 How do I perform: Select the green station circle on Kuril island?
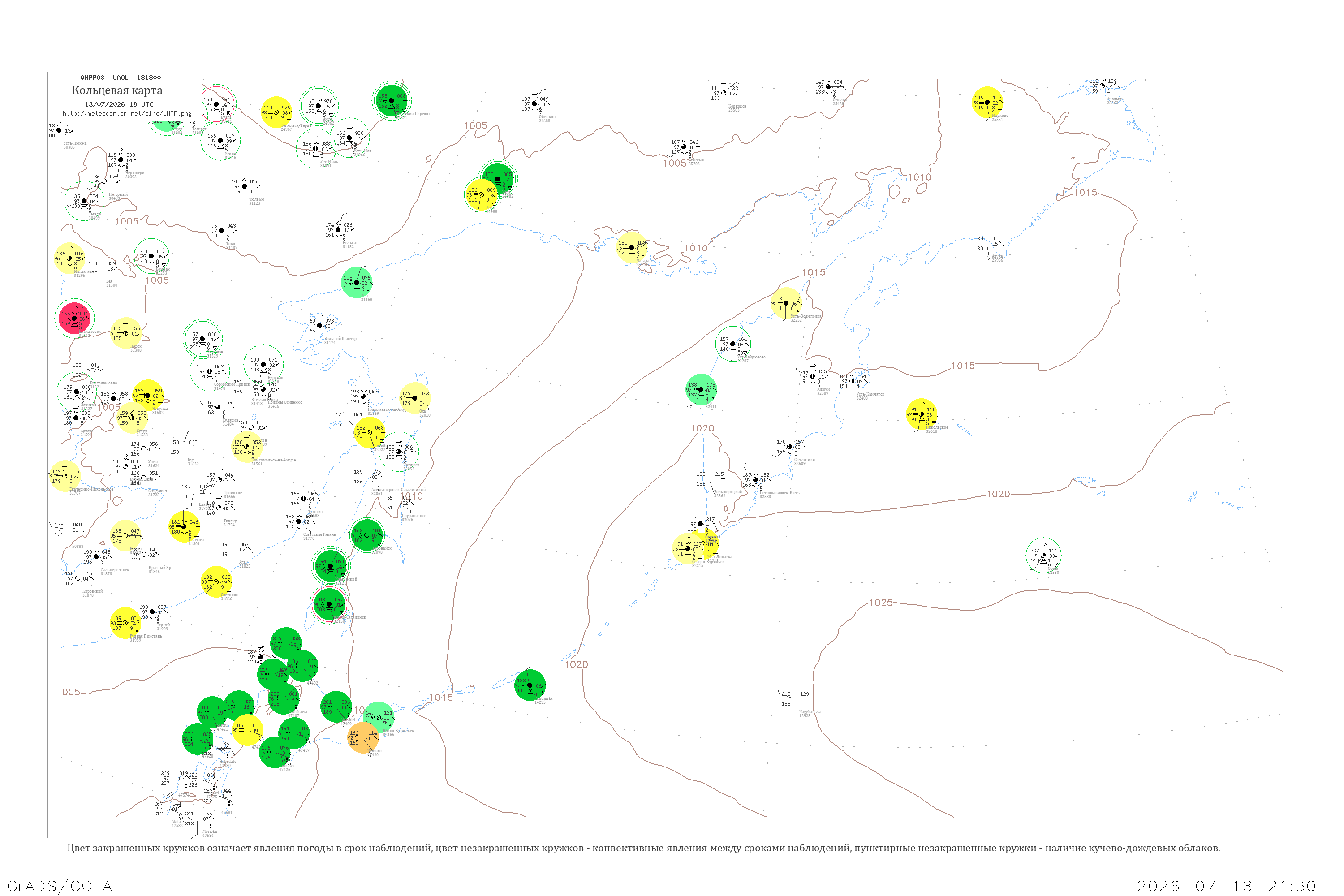[x=530, y=685]
